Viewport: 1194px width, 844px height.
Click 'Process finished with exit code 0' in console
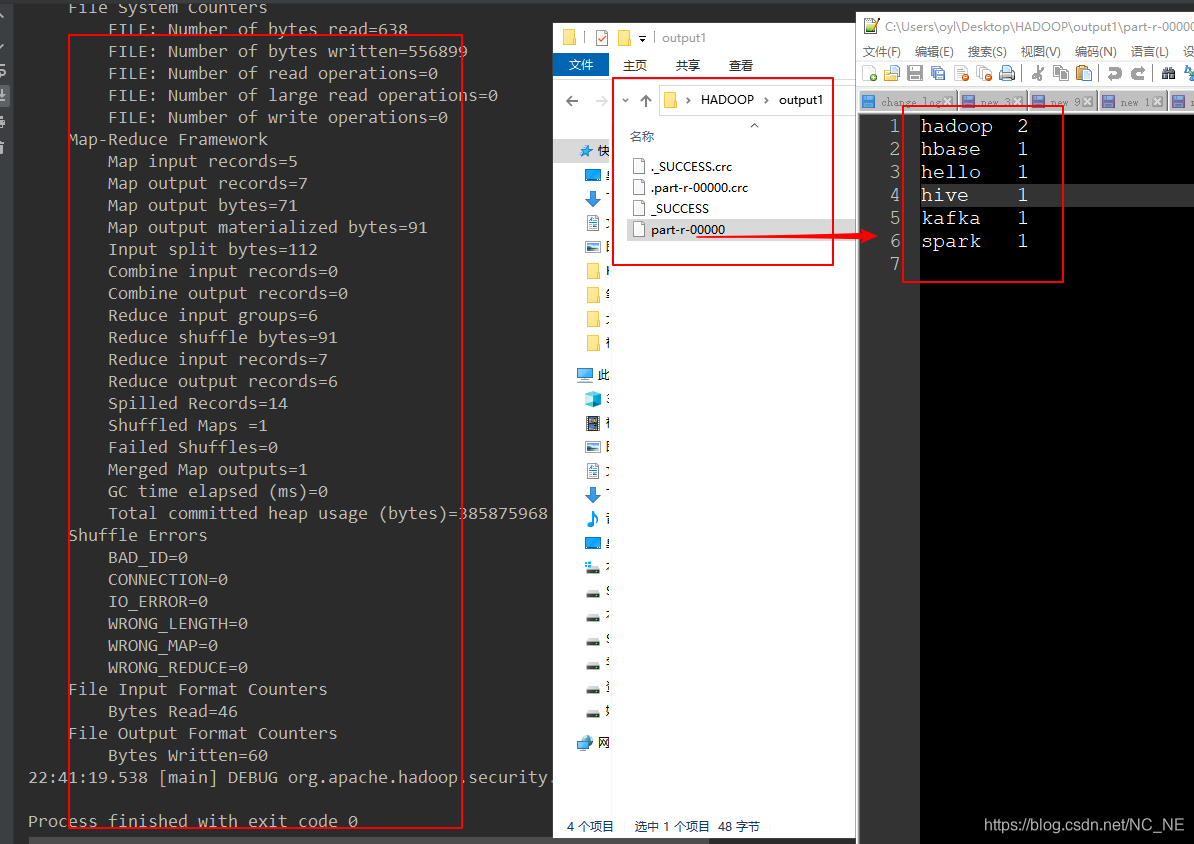pyautogui.click(x=193, y=821)
